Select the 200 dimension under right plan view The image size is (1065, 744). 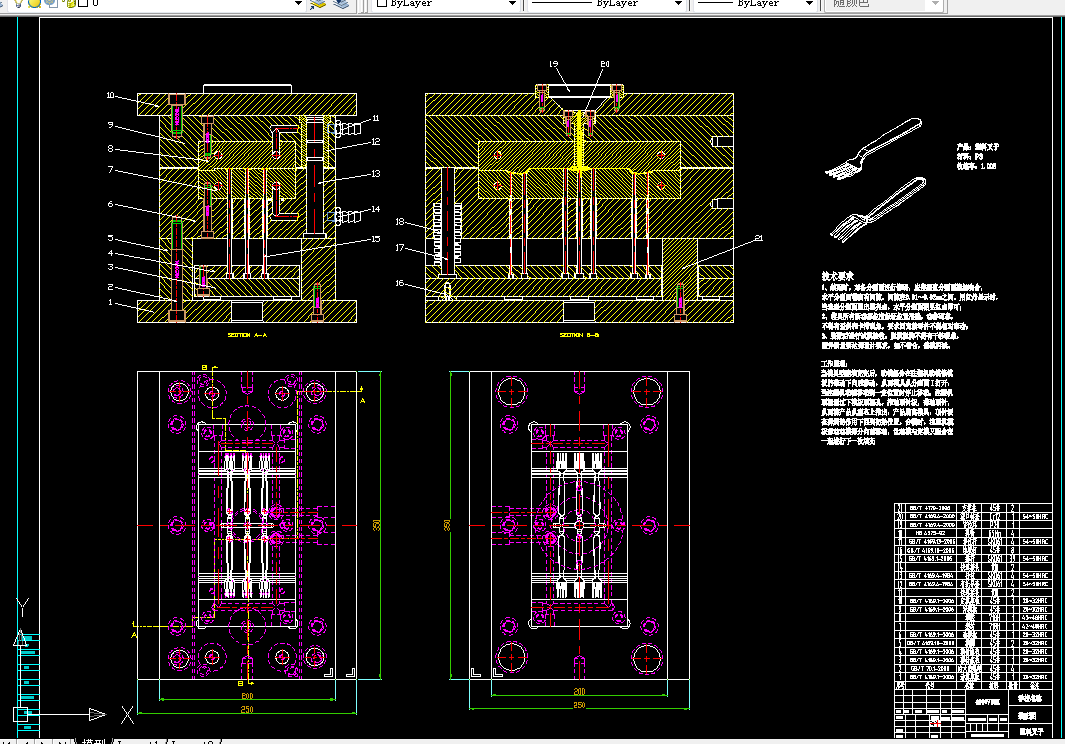pos(579,692)
